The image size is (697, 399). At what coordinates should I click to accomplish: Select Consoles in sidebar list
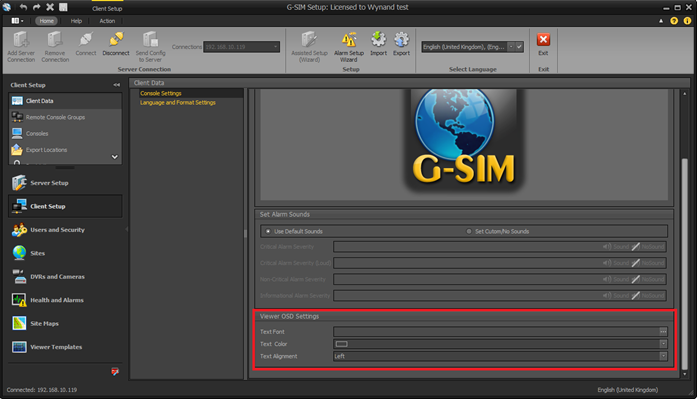coord(65,133)
